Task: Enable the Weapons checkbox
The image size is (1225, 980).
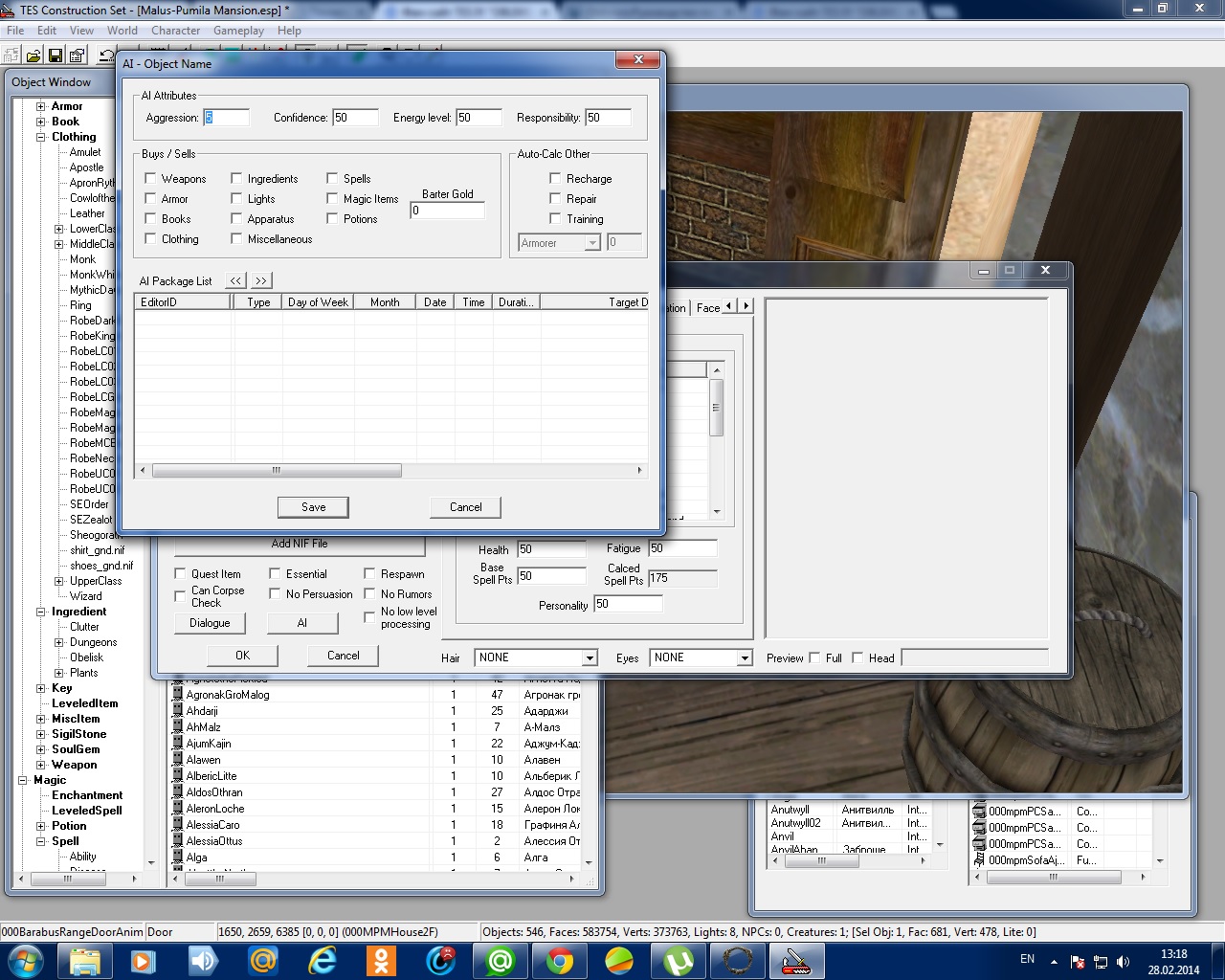Action: point(150,178)
